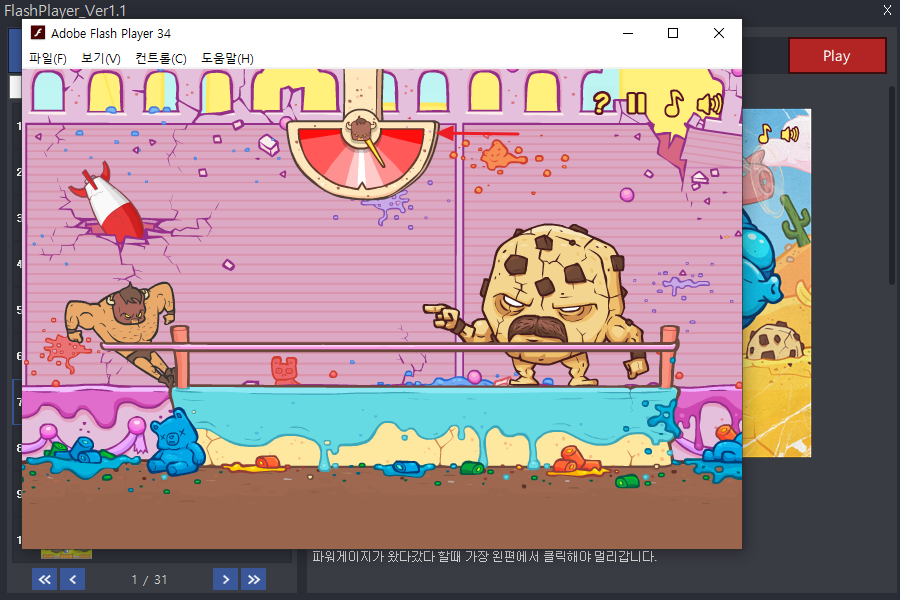Screen dimensions: 900x600
Task: Click the Korean power gauge description text
Action: point(484,556)
